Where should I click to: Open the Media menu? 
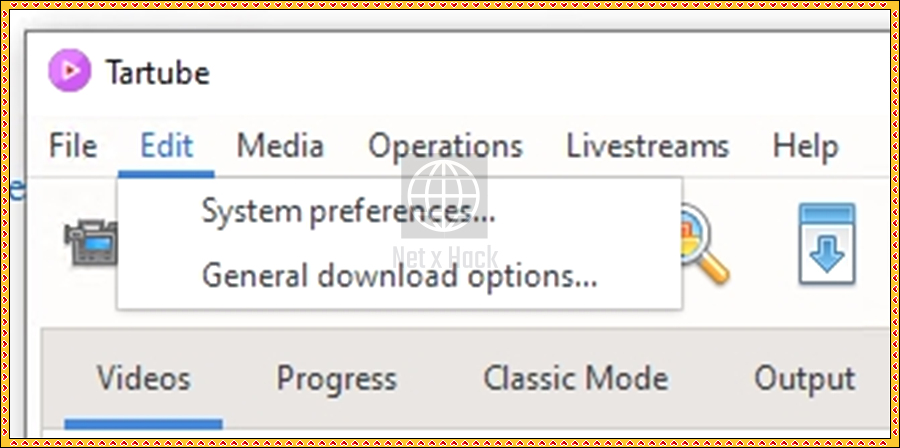click(280, 146)
